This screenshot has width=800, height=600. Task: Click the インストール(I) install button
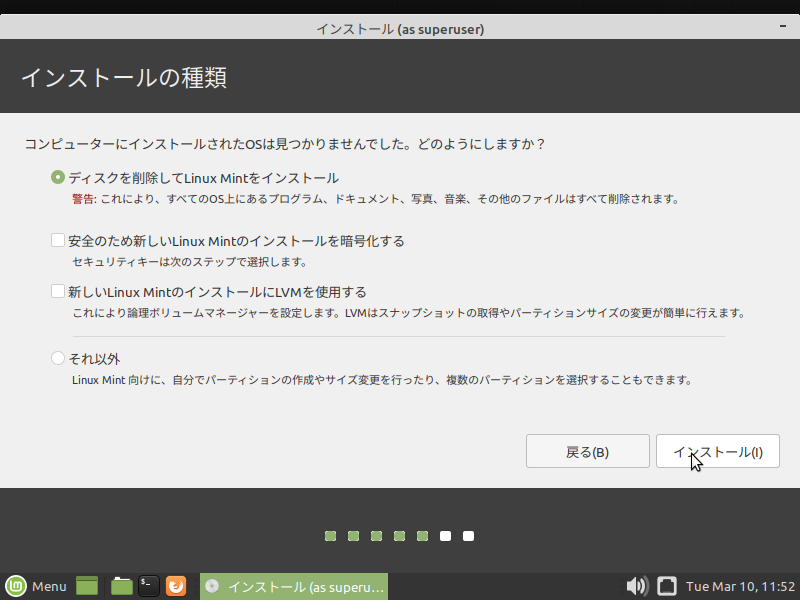click(718, 452)
